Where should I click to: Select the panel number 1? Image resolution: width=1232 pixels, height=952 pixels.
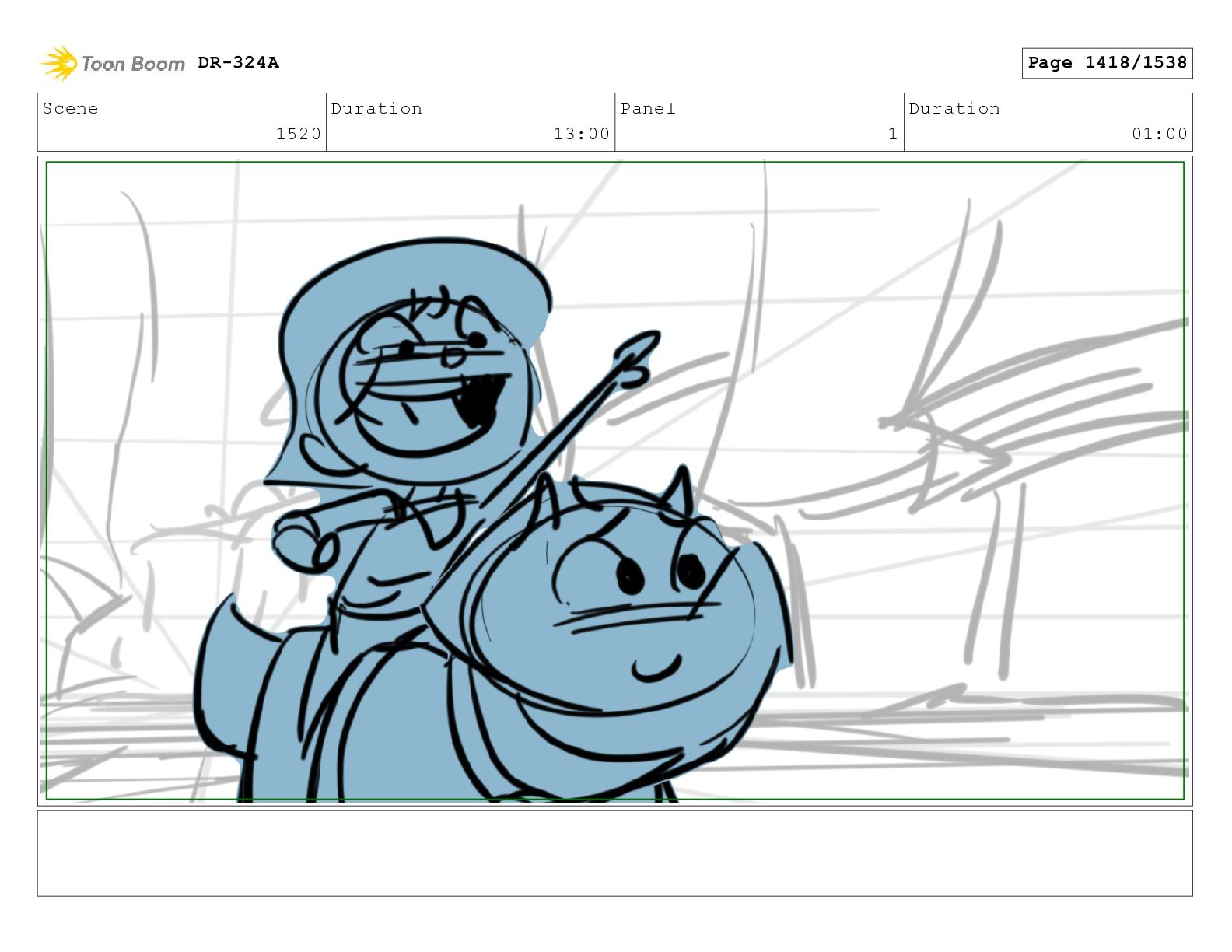pos(893,134)
